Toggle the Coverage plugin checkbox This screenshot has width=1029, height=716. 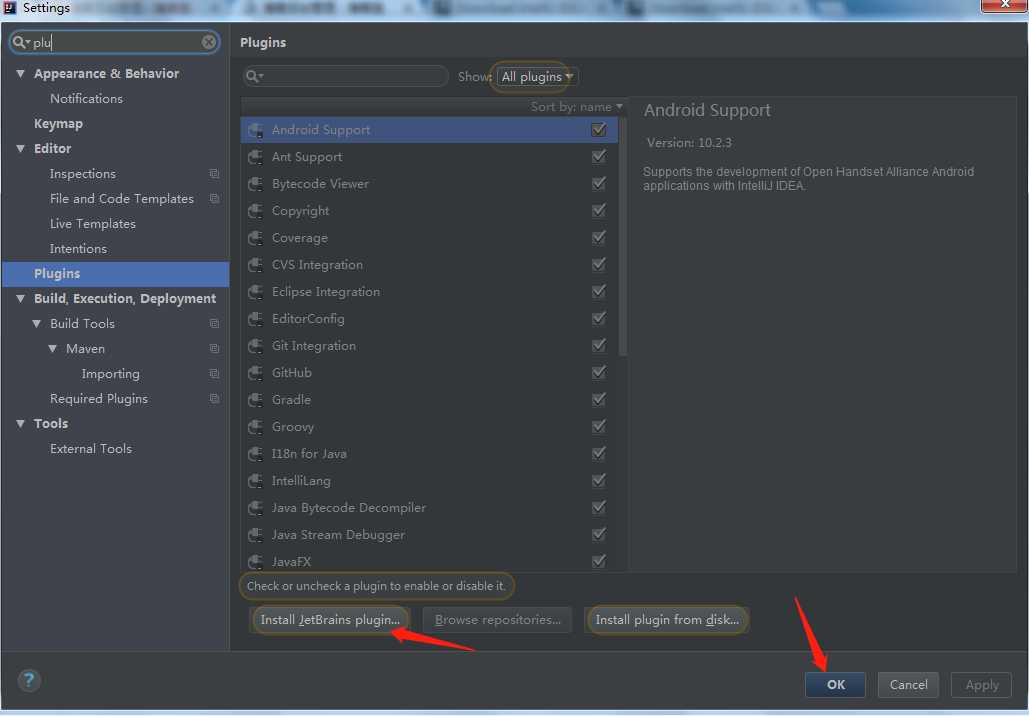click(x=598, y=237)
